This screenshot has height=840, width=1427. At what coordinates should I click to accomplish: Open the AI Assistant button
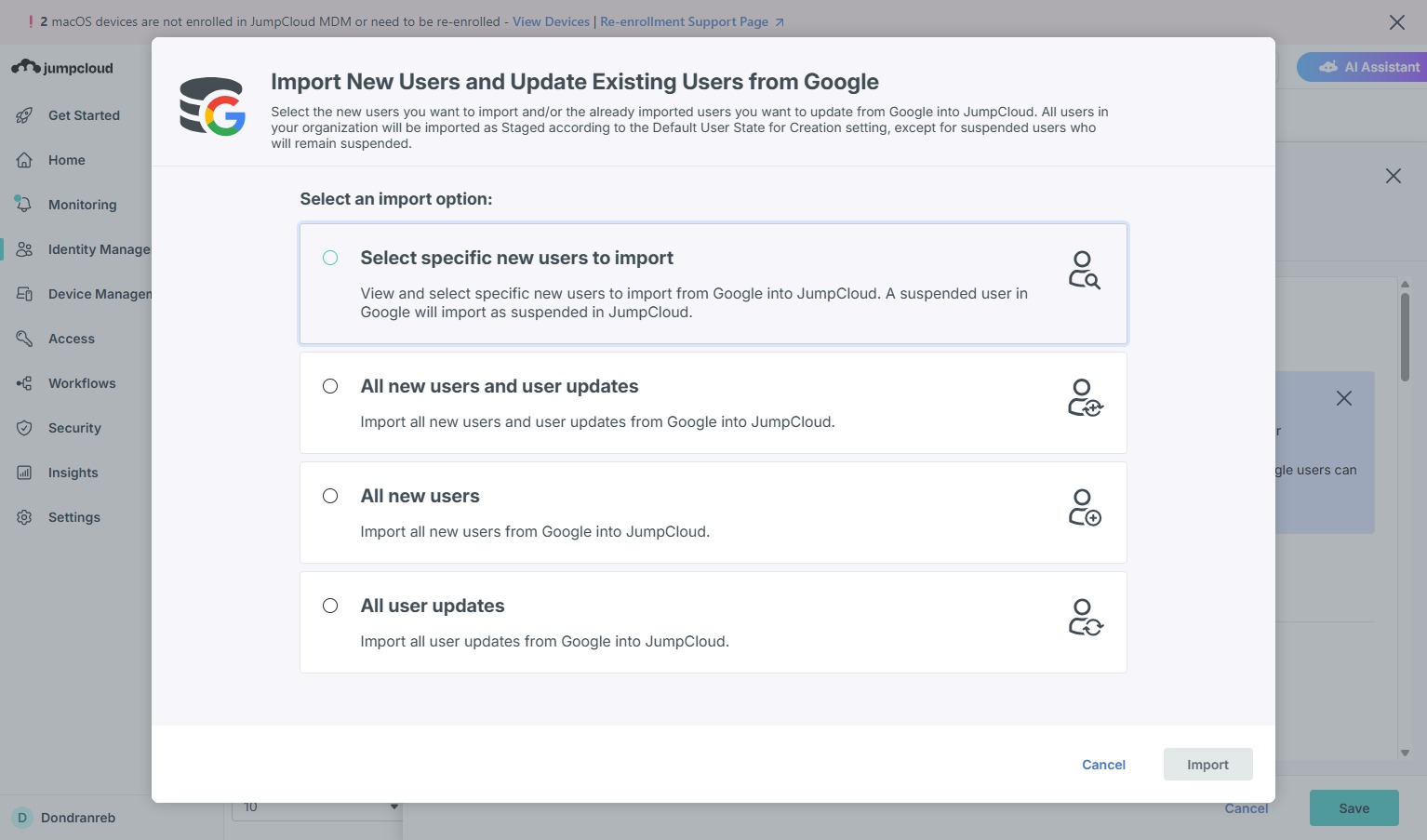(1362, 67)
